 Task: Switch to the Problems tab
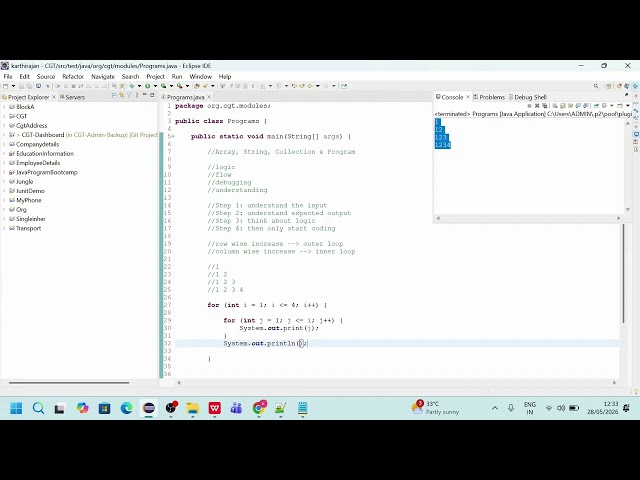click(x=489, y=97)
